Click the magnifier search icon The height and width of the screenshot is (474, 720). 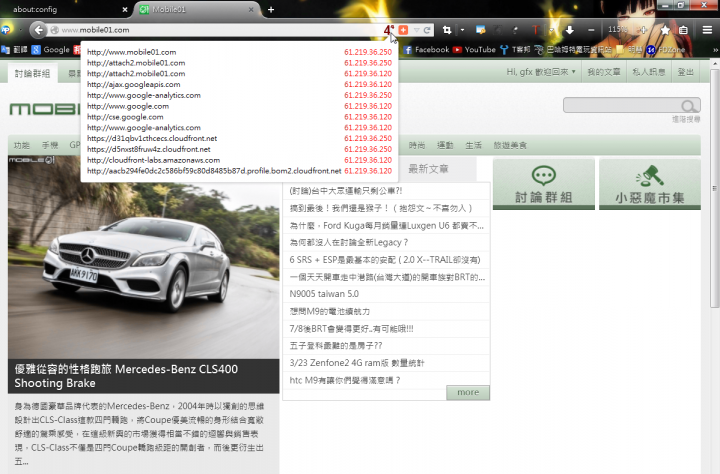(688, 106)
